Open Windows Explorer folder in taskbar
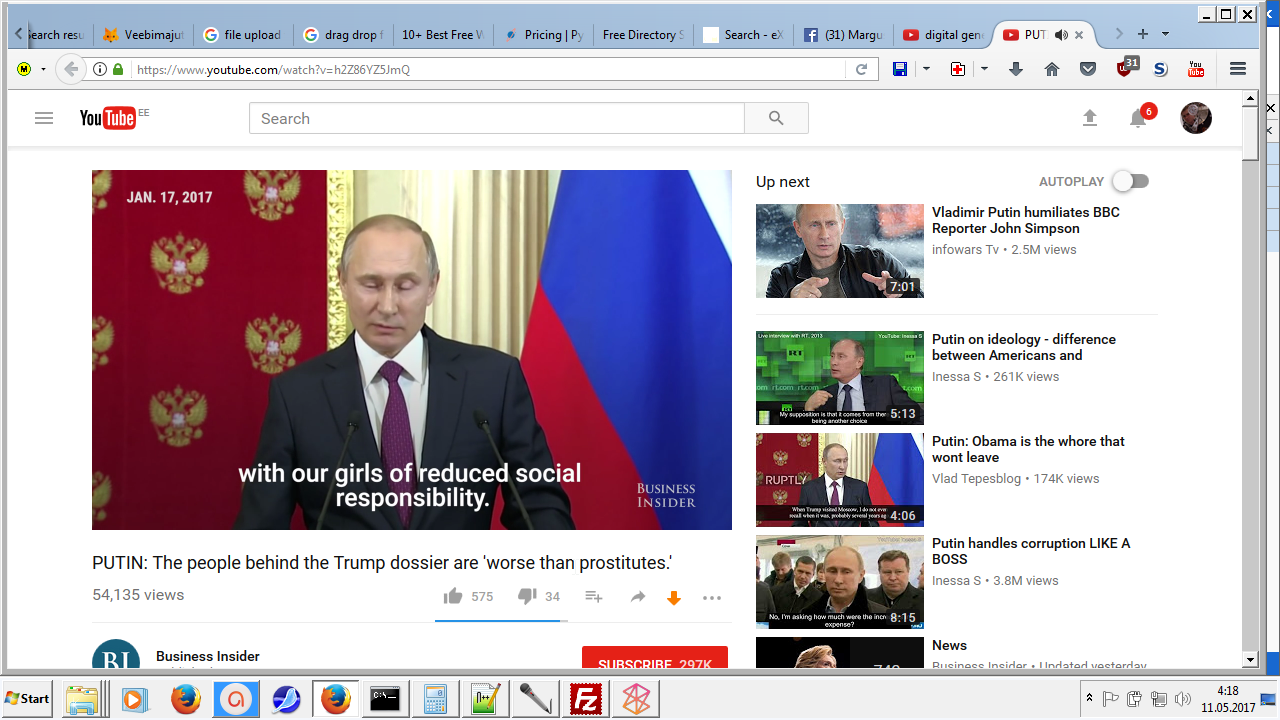Screen dimensions: 1280x720 (x=83, y=699)
